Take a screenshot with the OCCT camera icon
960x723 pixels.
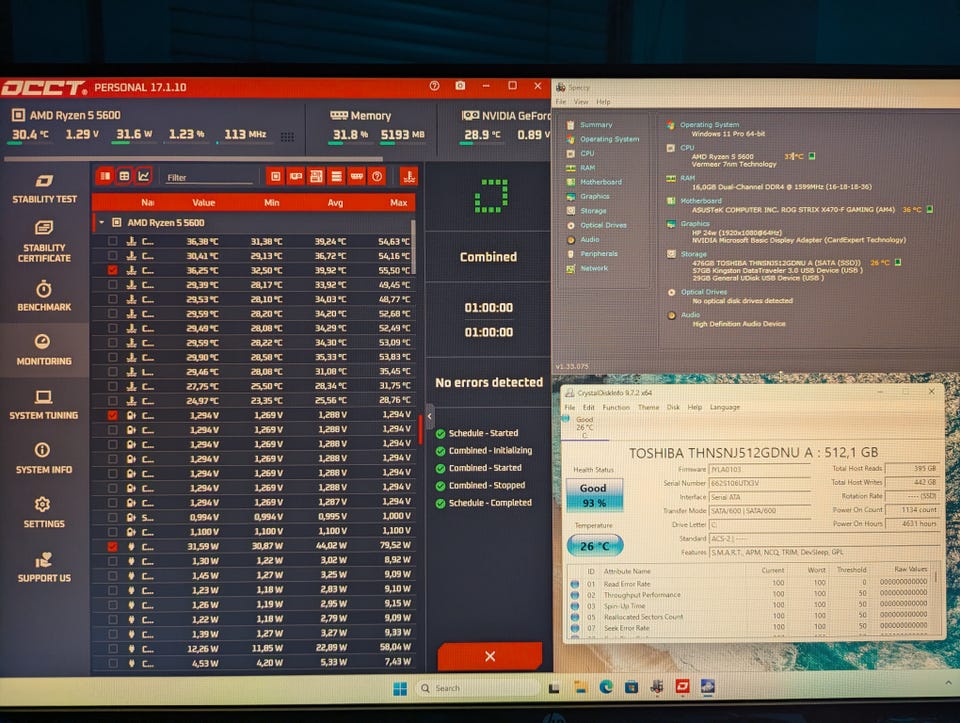pos(460,86)
